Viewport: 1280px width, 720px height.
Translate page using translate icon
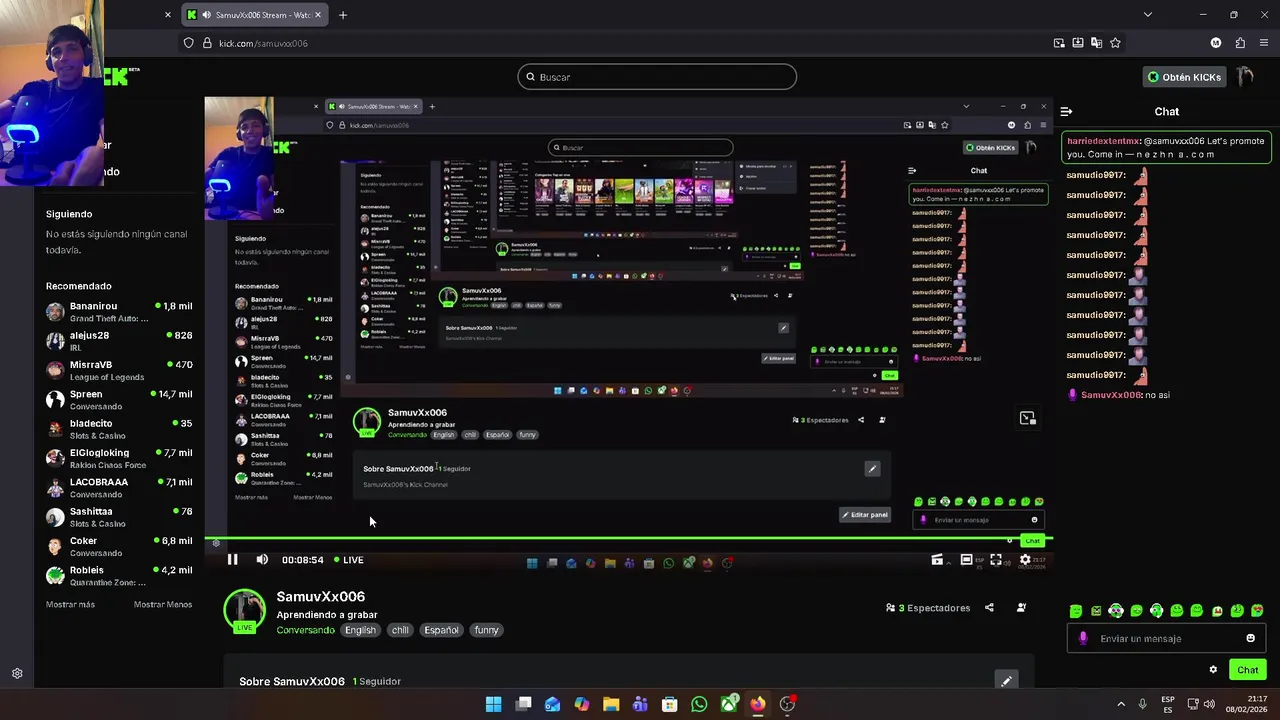[1096, 43]
